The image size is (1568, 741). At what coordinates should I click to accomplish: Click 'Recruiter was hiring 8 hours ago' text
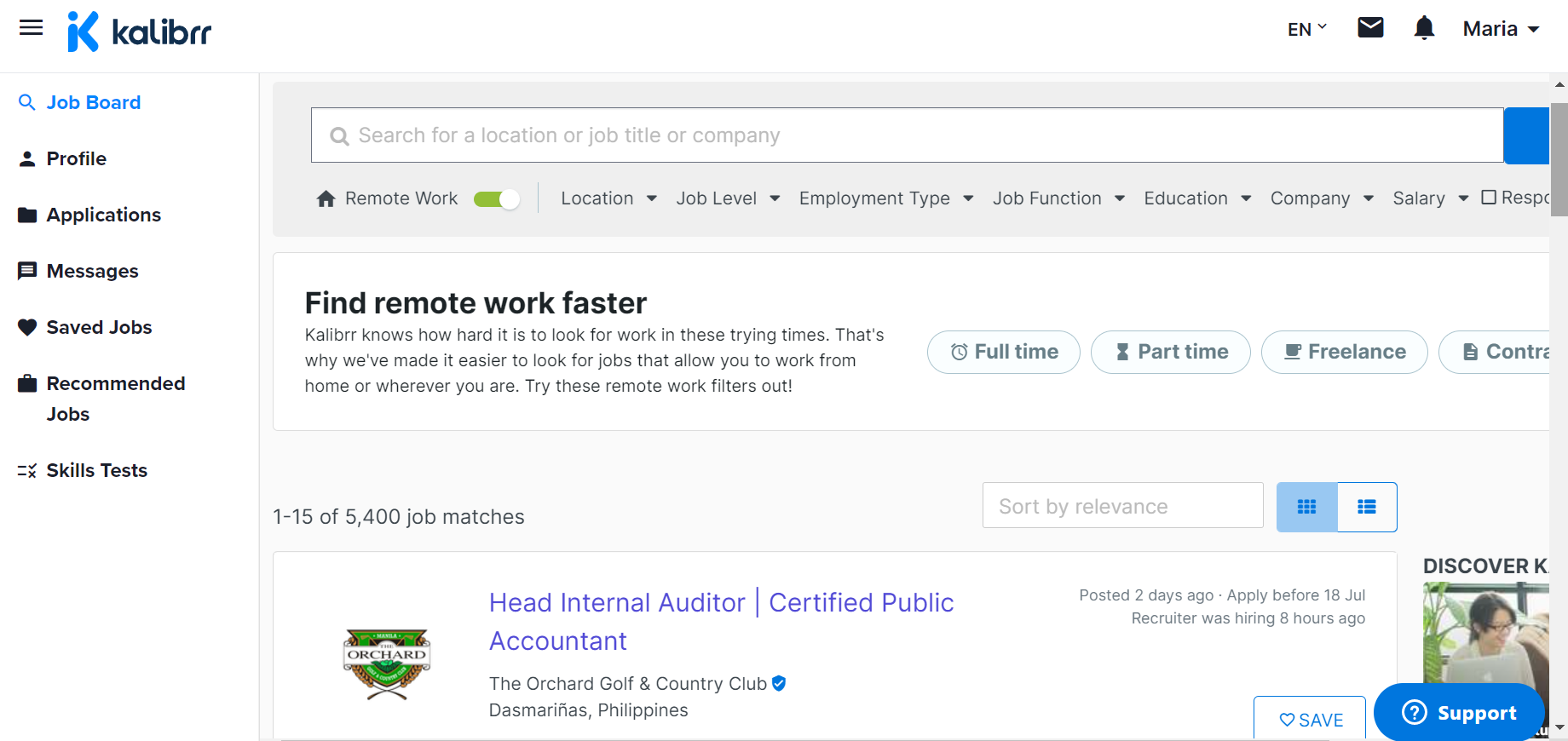coord(1248,618)
